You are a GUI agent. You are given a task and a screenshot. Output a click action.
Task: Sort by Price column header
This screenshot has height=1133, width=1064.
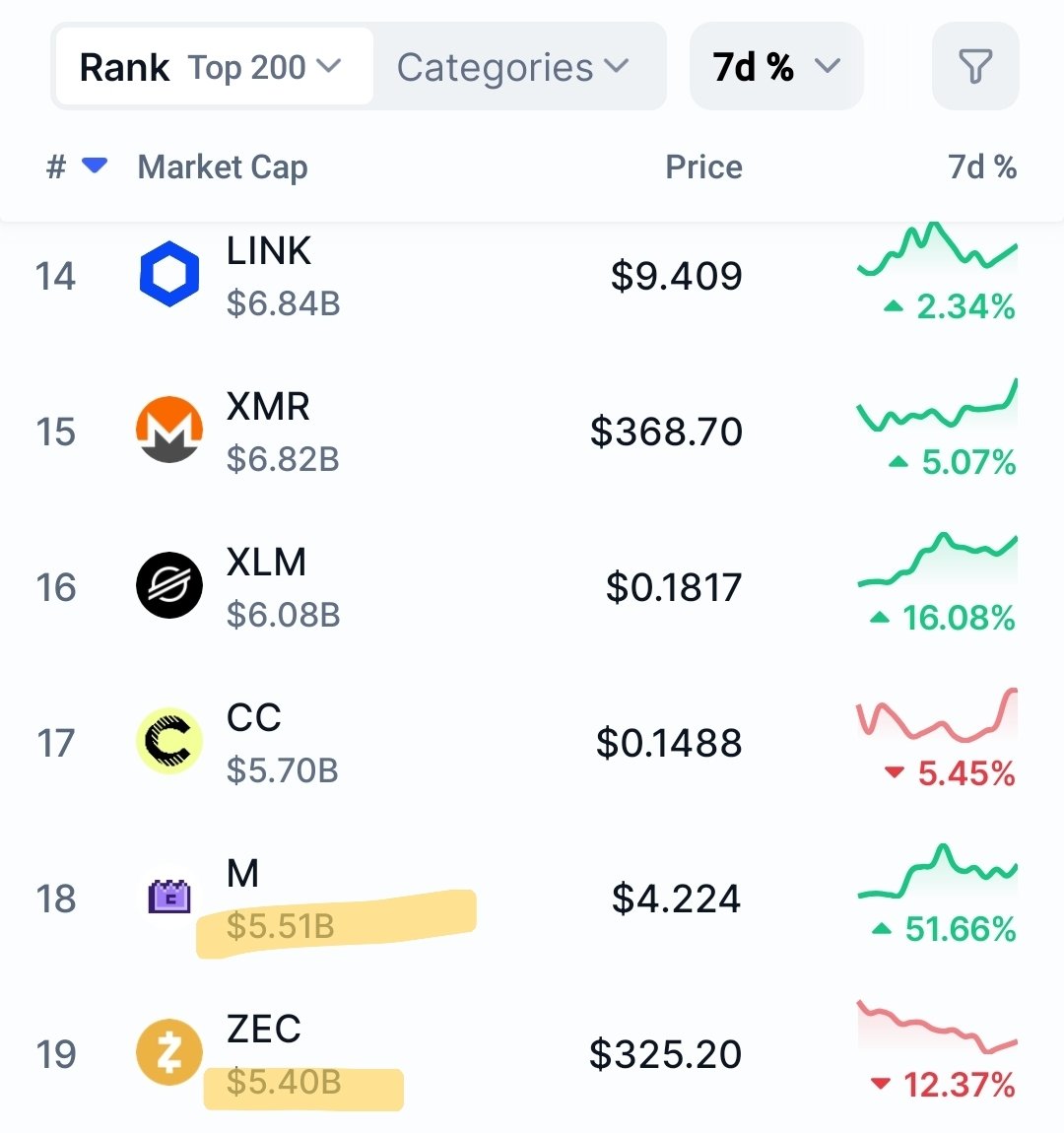(703, 167)
